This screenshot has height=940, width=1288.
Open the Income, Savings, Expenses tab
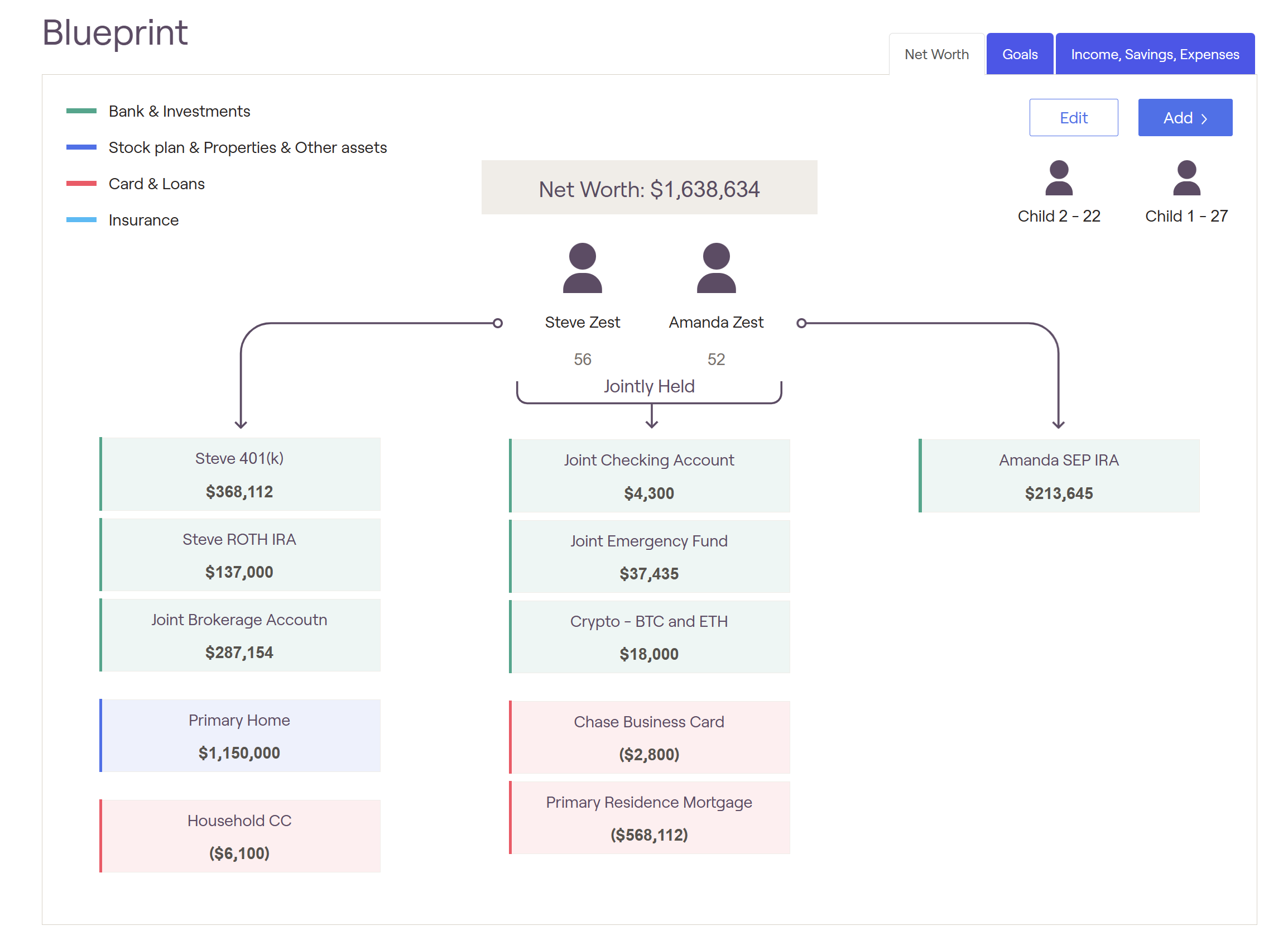(1154, 54)
